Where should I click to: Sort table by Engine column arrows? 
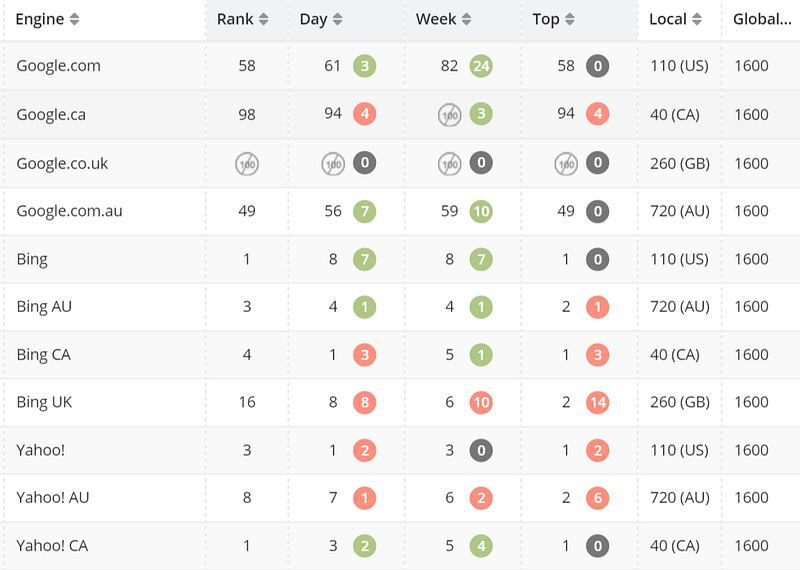coord(74,19)
